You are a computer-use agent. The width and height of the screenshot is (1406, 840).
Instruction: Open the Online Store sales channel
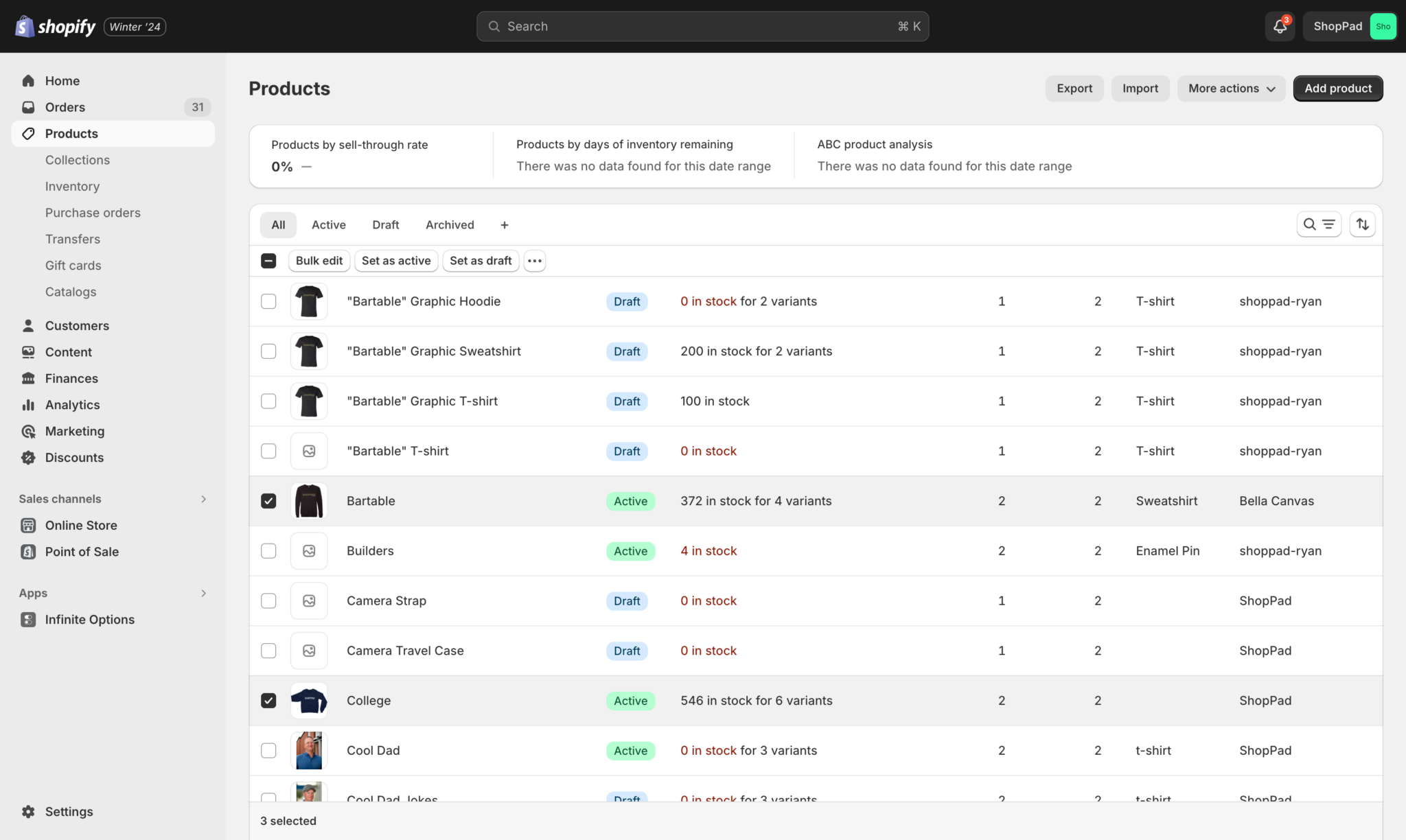coord(81,525)
